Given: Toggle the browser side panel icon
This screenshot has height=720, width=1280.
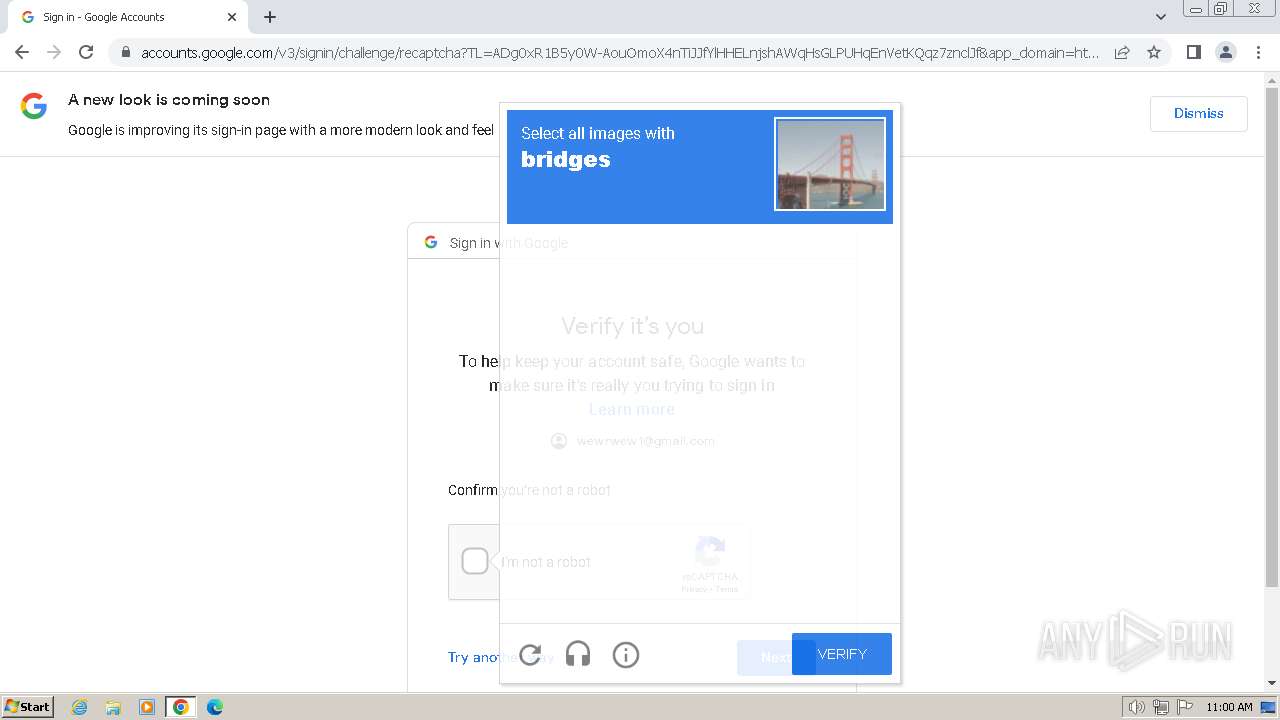Looking at the screenshot, I should point(1193,52).
